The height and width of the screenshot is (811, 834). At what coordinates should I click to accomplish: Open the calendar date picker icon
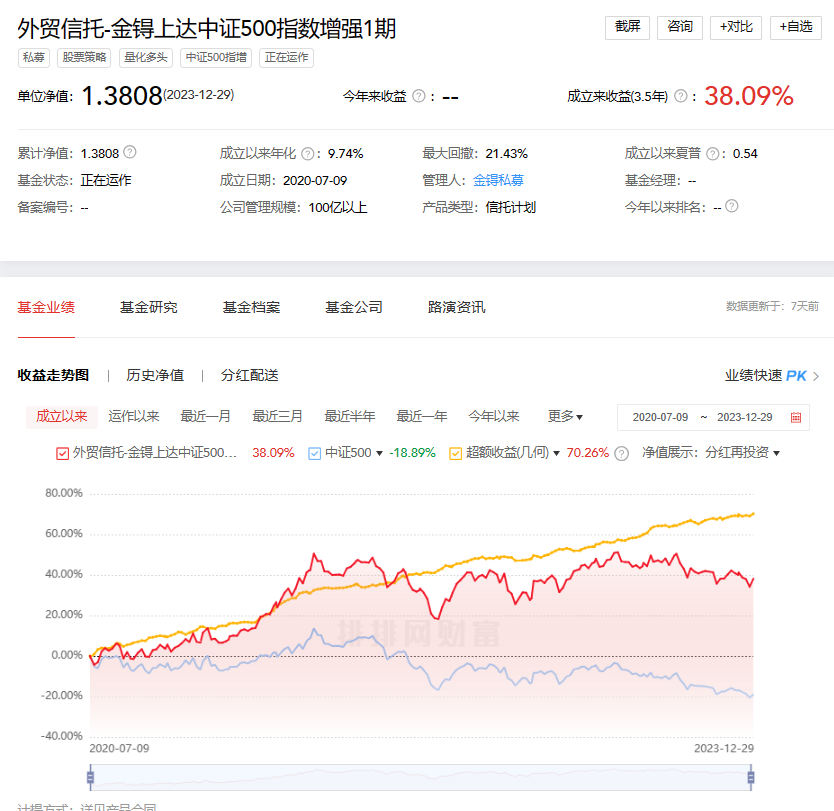pyautogui.click(x=796, y=417)
